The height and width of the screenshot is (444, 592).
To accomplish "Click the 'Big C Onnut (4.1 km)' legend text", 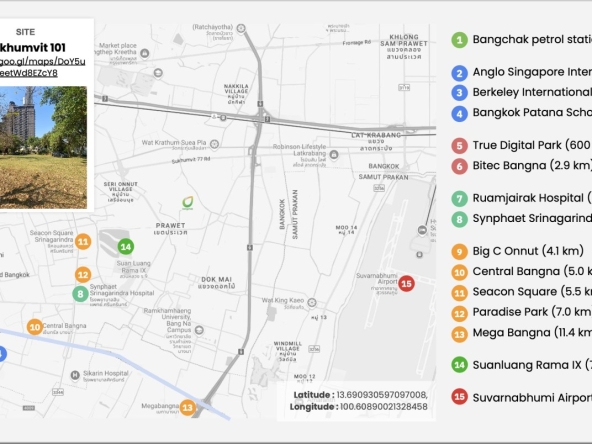I will click(528, 251).
